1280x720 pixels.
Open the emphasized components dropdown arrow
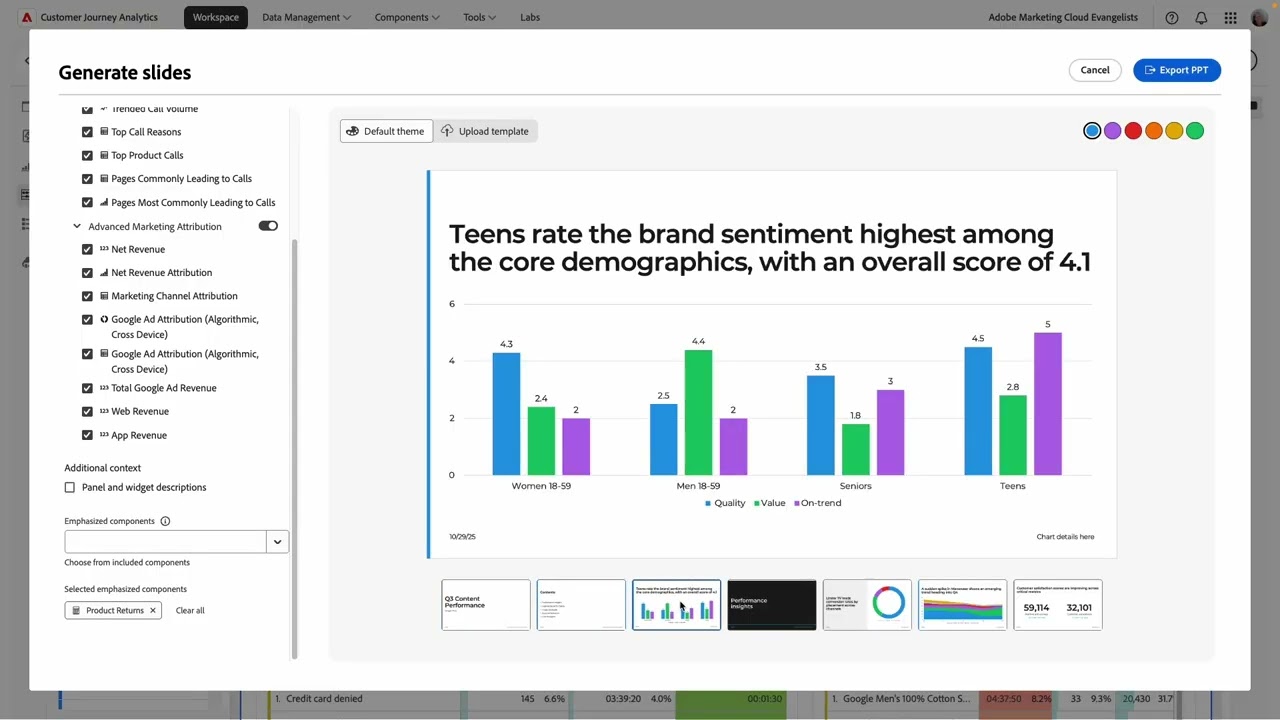pos(277,541)
